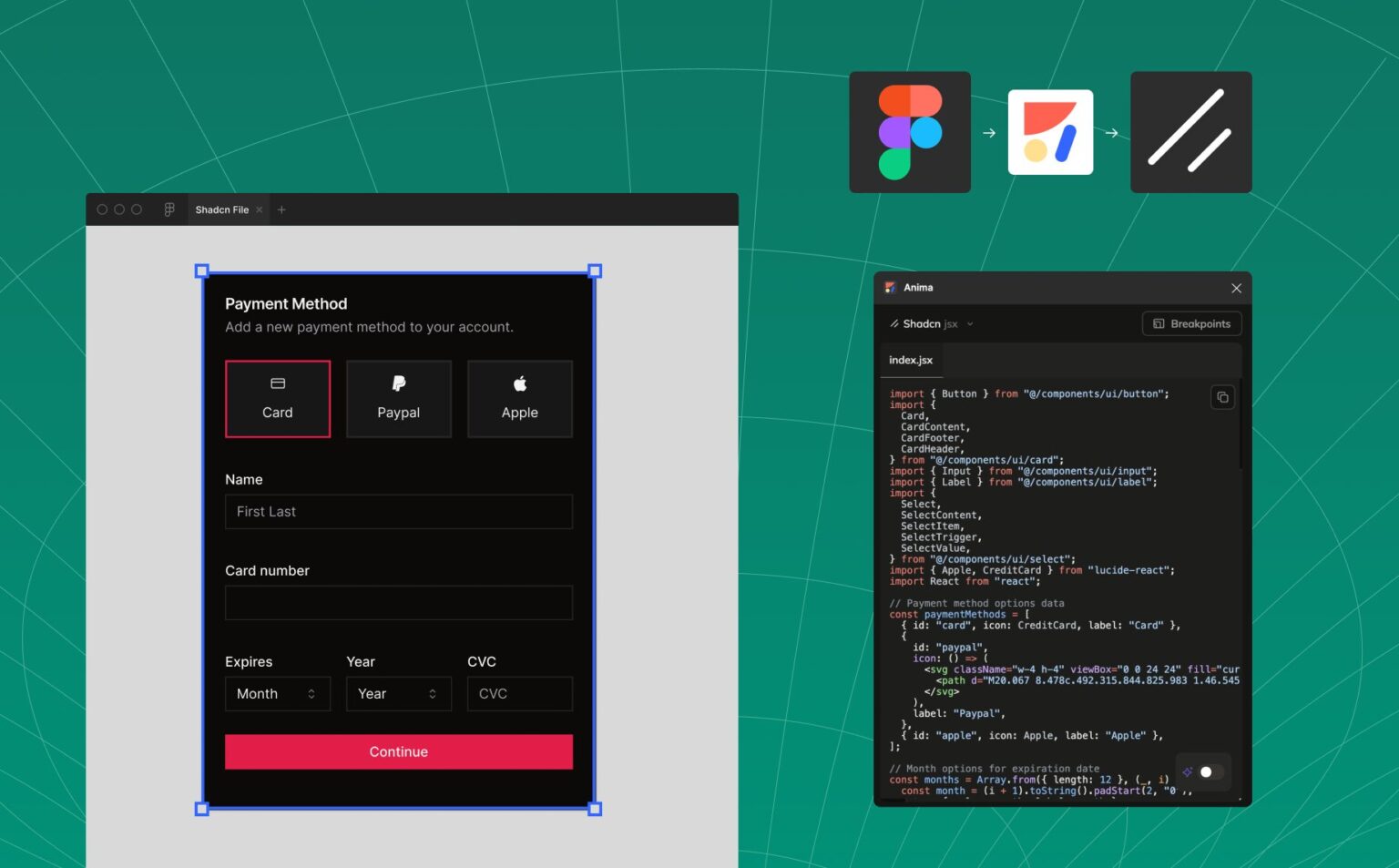Open the Year expiration dropdown
The height and width of the screenshot is (868, 1399).
tap(398, 693)
